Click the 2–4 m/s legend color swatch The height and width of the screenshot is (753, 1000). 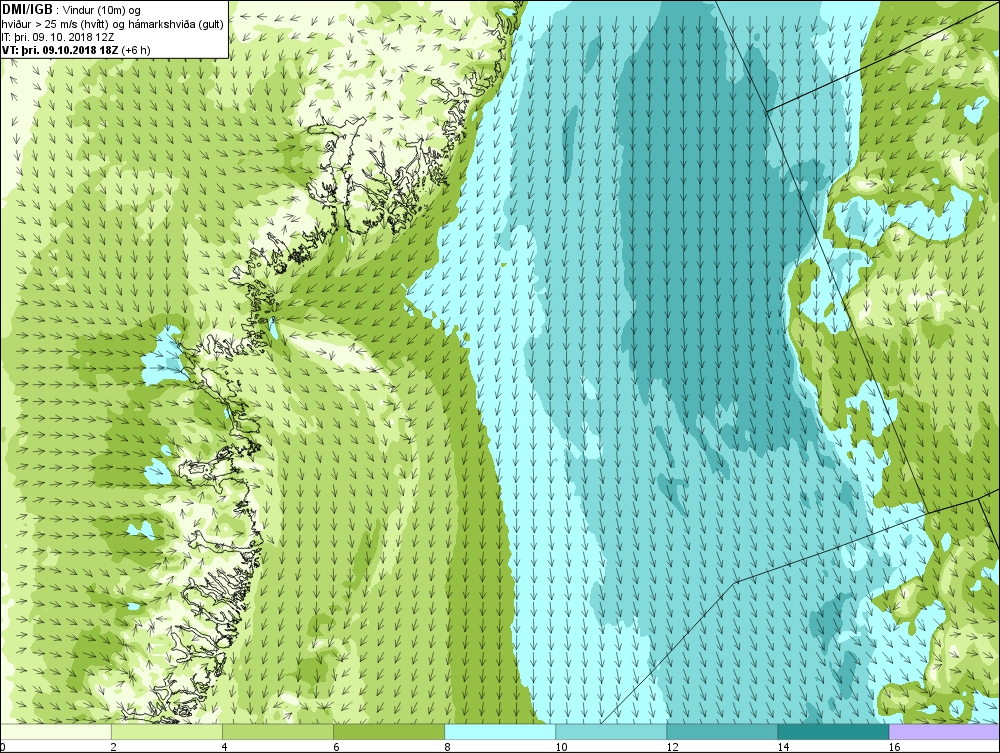(x=167, y=732)
